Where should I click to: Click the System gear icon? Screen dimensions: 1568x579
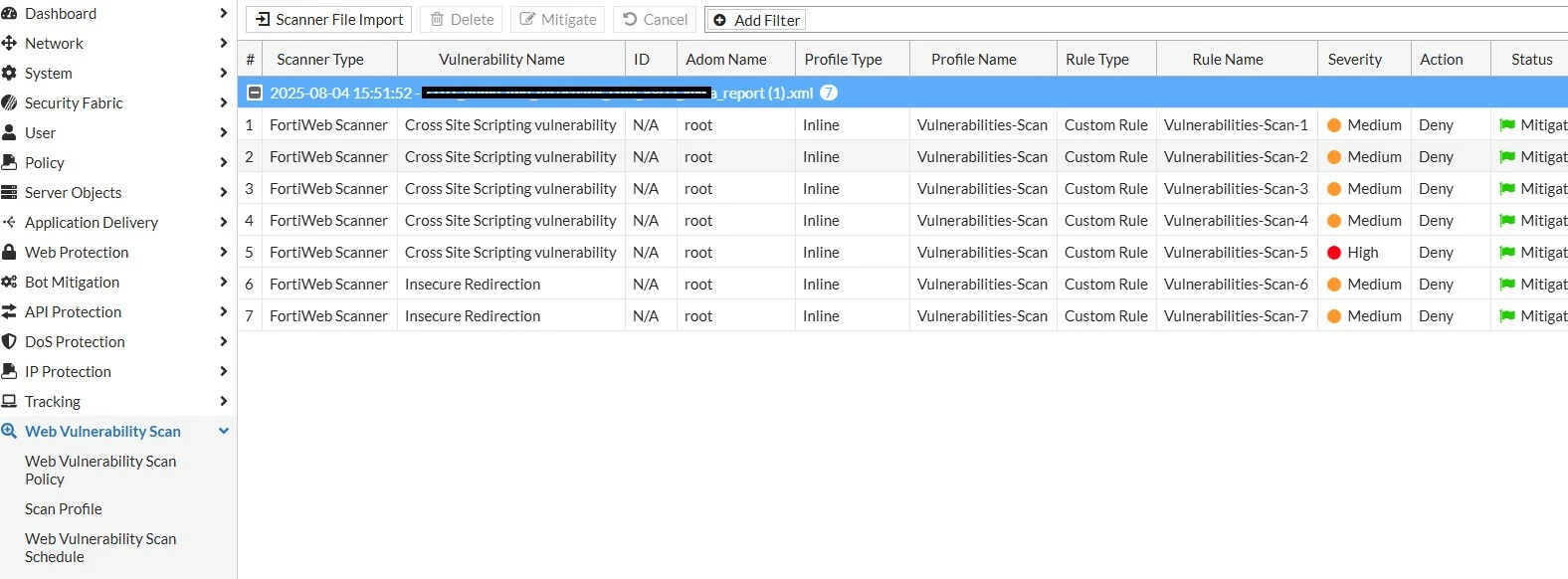coord(9,74)
